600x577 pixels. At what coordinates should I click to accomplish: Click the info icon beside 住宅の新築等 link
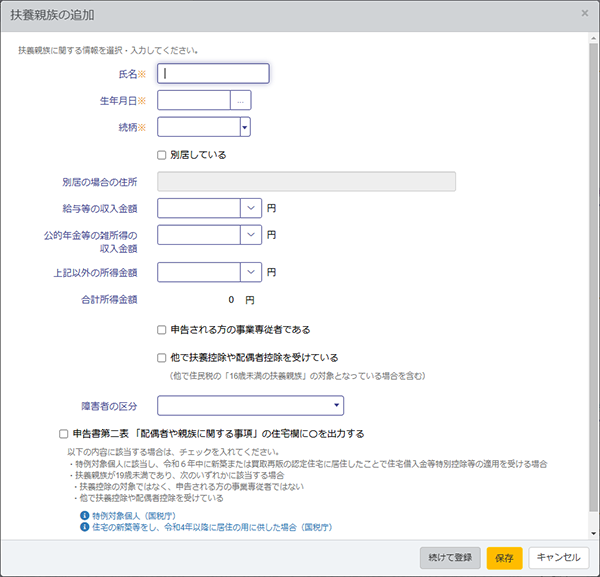[84, 526]
